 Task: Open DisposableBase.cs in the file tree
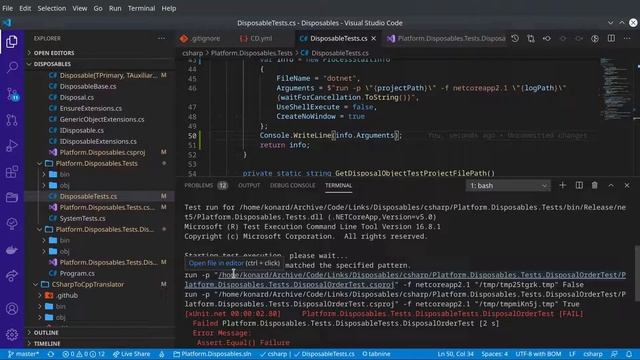point(88,86)
